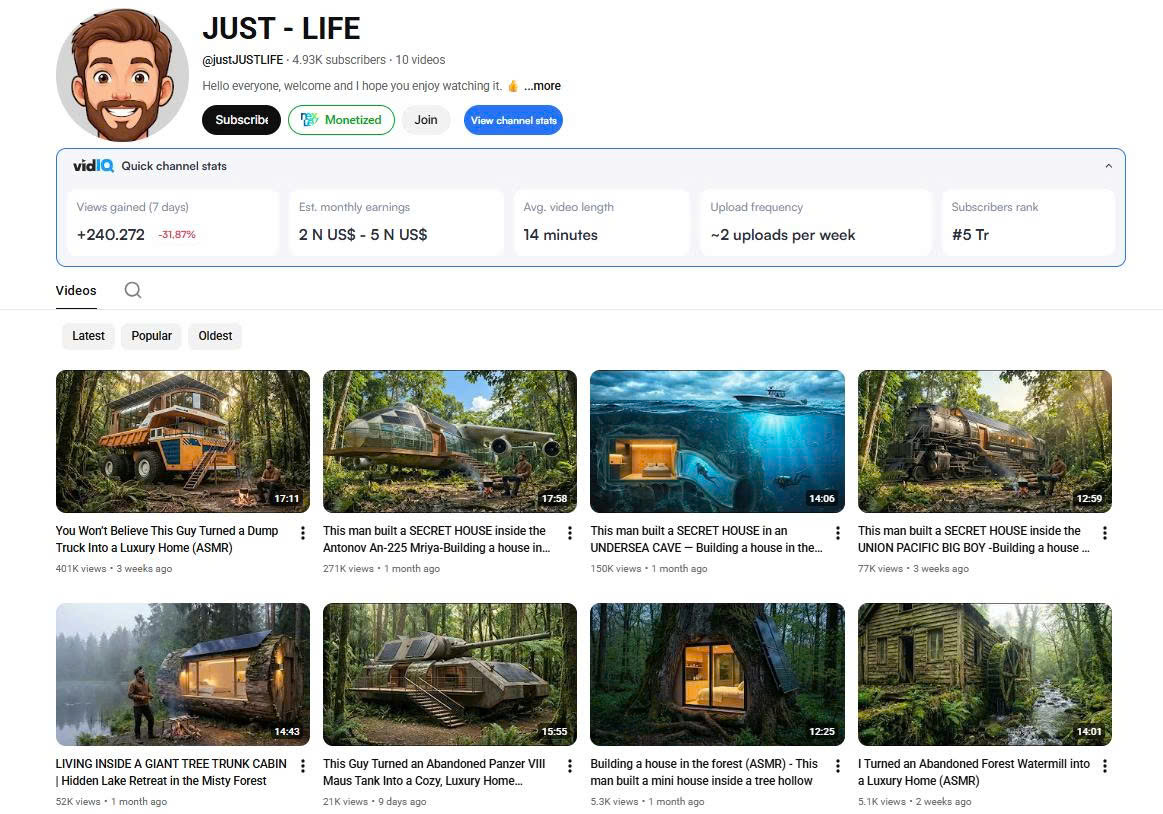Switch to the Videos tab
The image size is (1163, 814).
coord(76,290)
